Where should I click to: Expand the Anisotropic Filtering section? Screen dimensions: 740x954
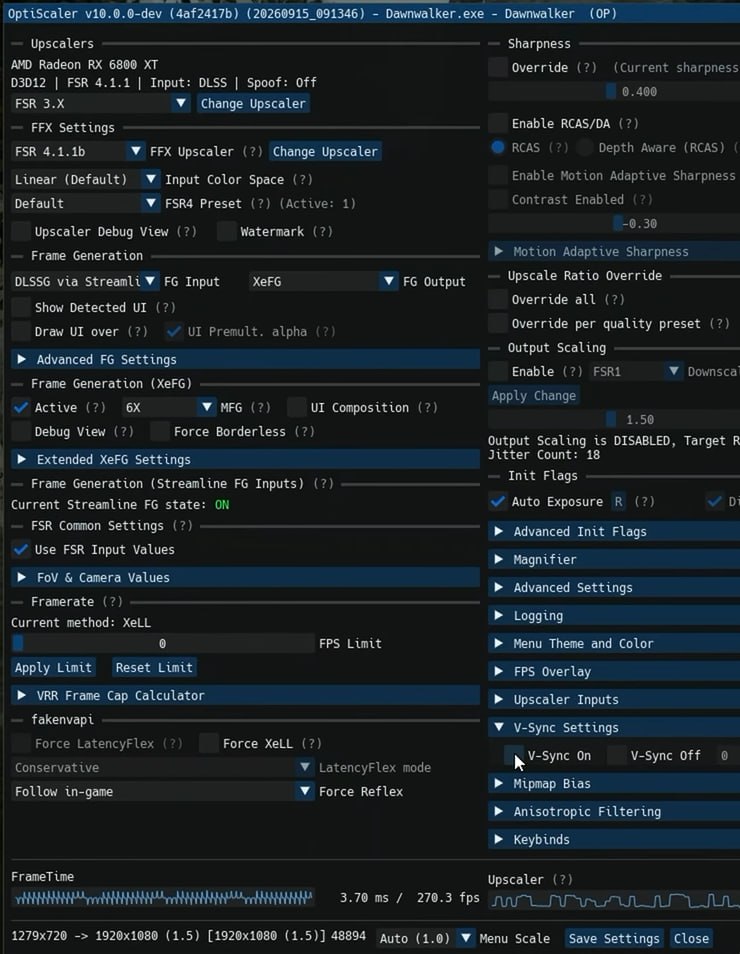pos(614,811)
